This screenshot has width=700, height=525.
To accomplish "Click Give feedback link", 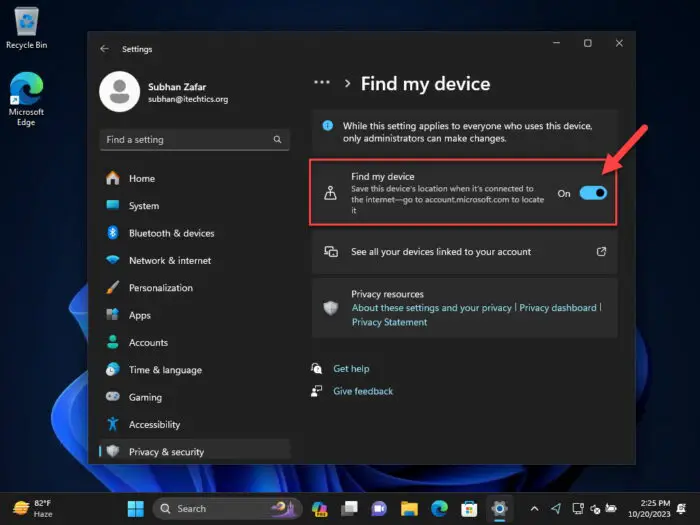I will coord(363,391).
